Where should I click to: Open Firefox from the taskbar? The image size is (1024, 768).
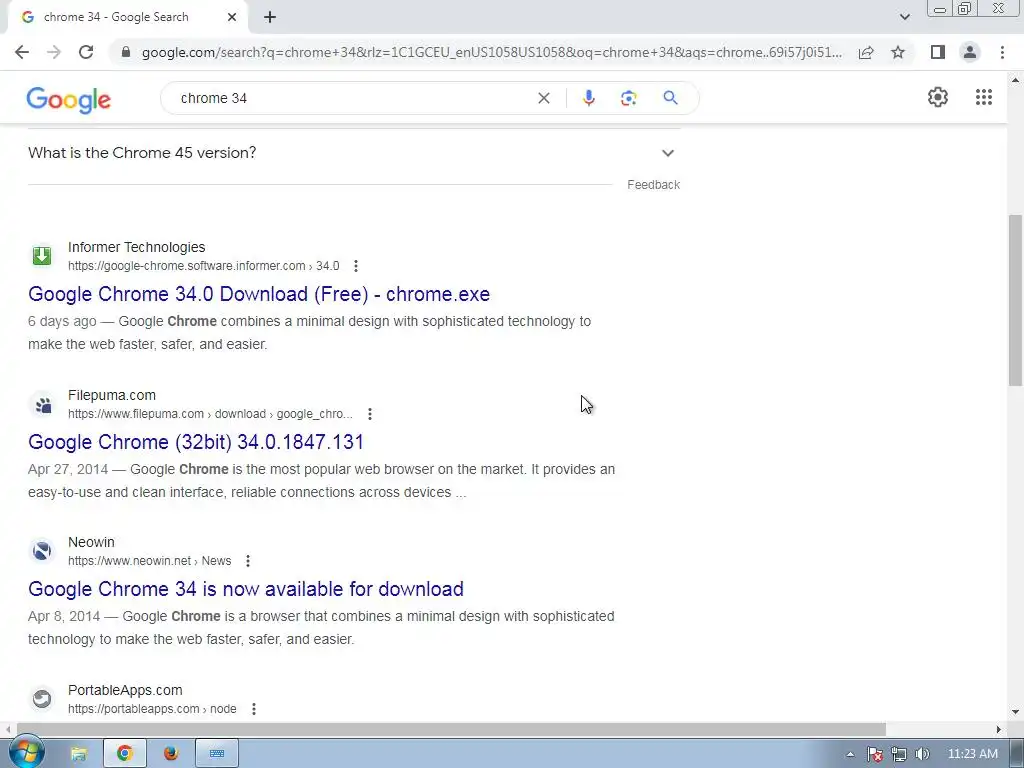171,754
